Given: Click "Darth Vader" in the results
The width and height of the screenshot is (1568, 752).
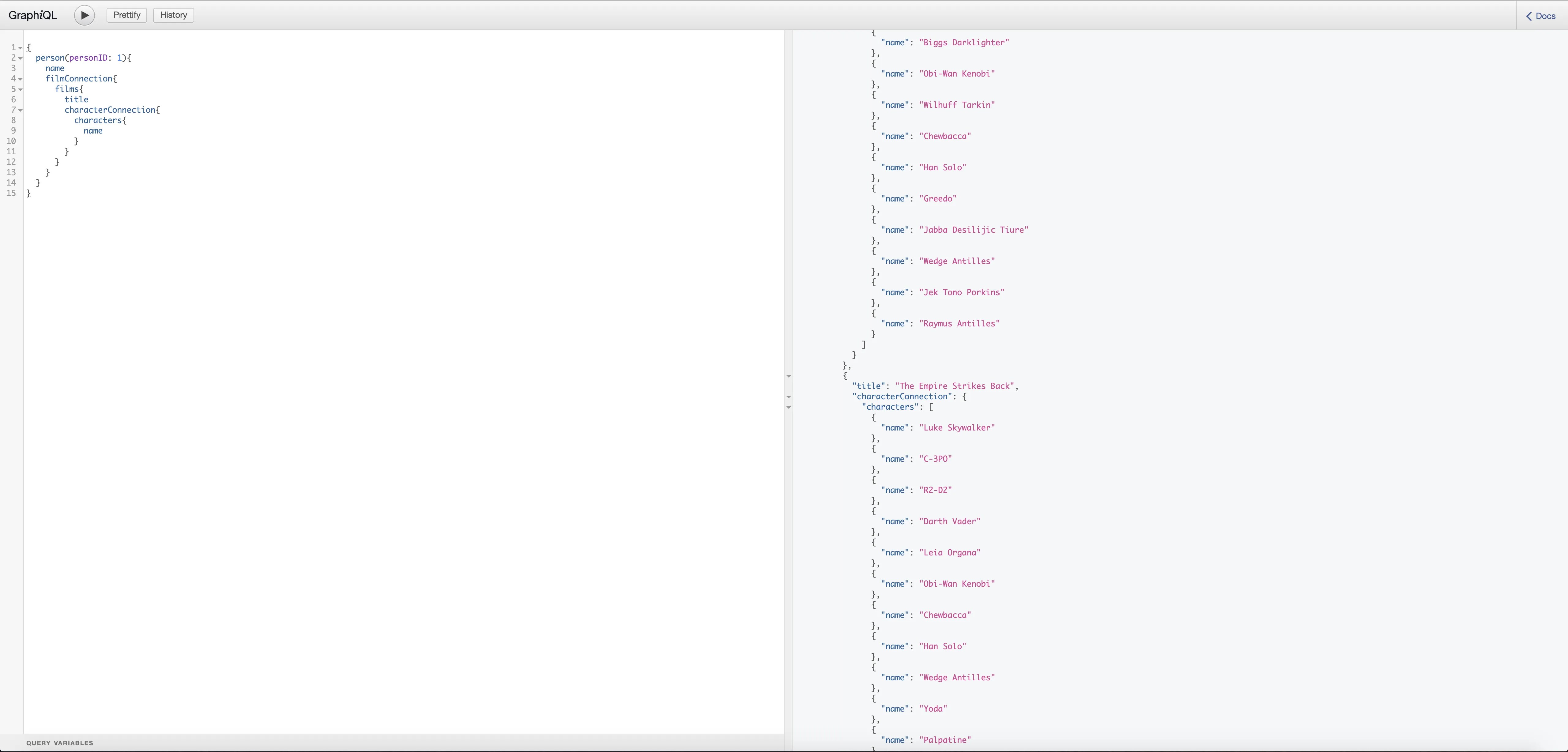Looking at the screenshot, I should pyautogui.click(x=950, y=521).
